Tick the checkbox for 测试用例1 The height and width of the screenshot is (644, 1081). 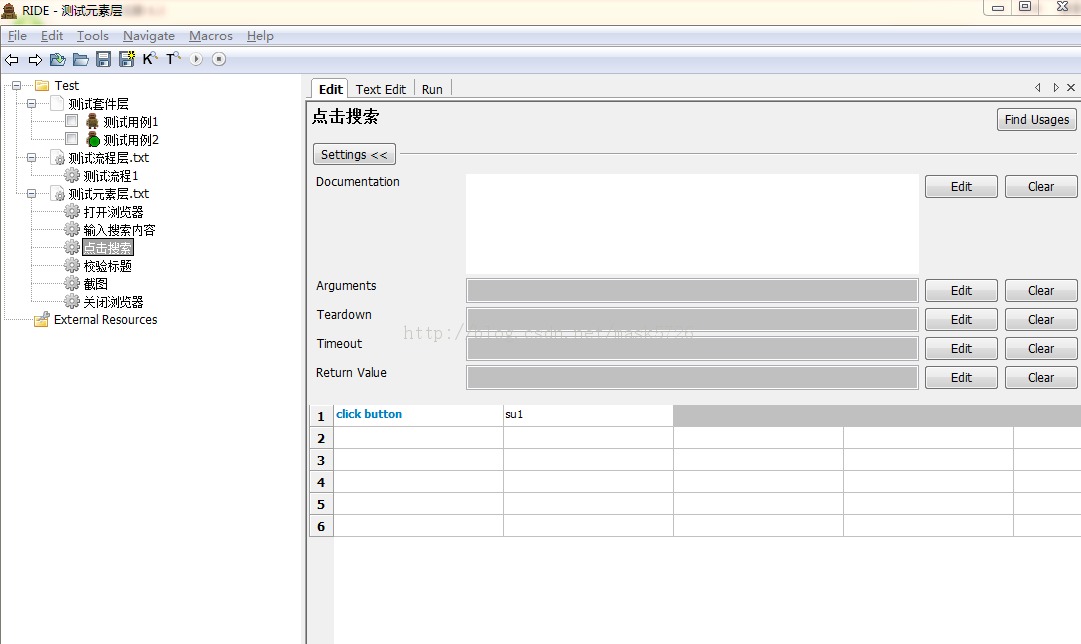pyautogui.click(x=72, y=121)
